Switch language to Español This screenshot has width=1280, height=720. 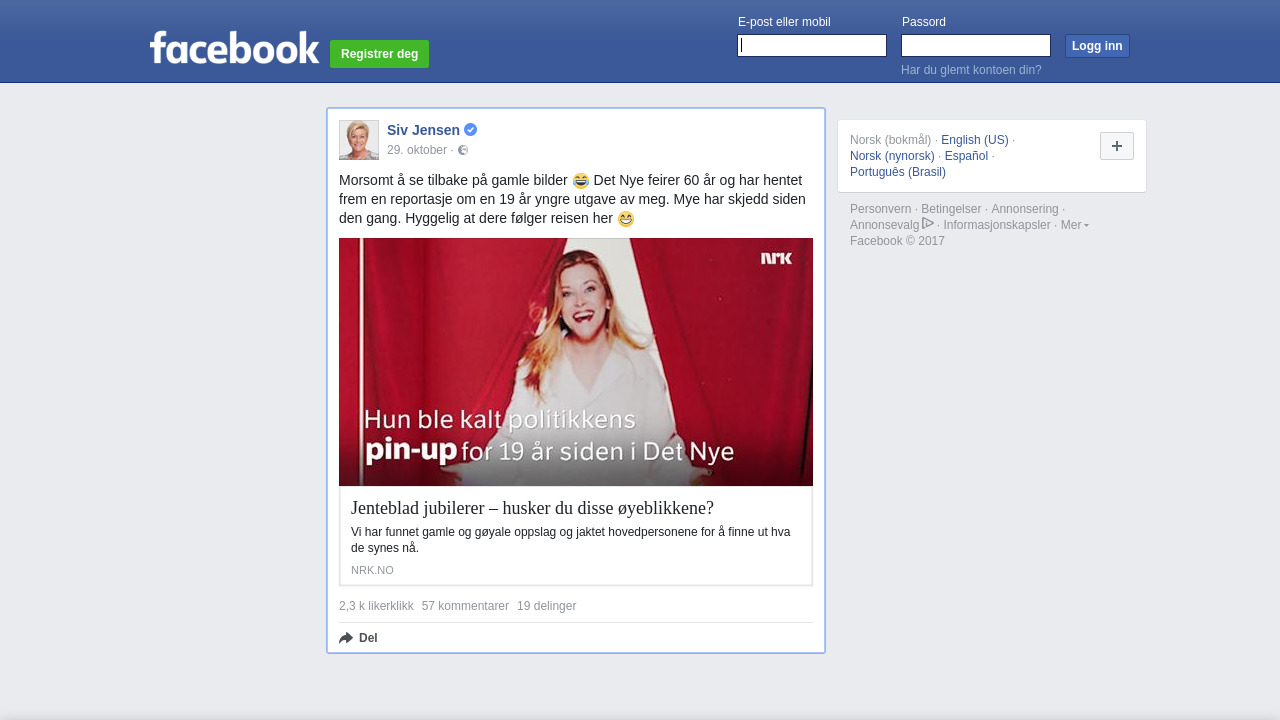(966, 156)
